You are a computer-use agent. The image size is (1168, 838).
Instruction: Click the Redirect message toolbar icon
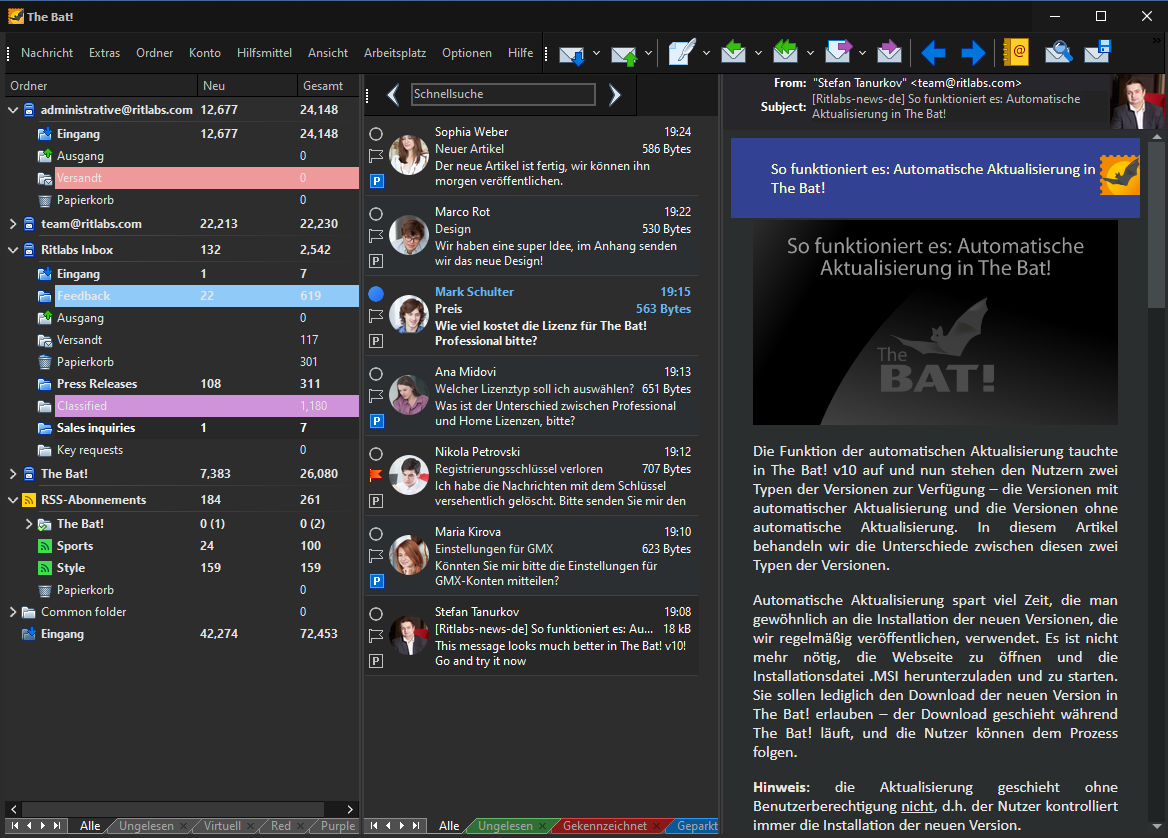(889, 52)
